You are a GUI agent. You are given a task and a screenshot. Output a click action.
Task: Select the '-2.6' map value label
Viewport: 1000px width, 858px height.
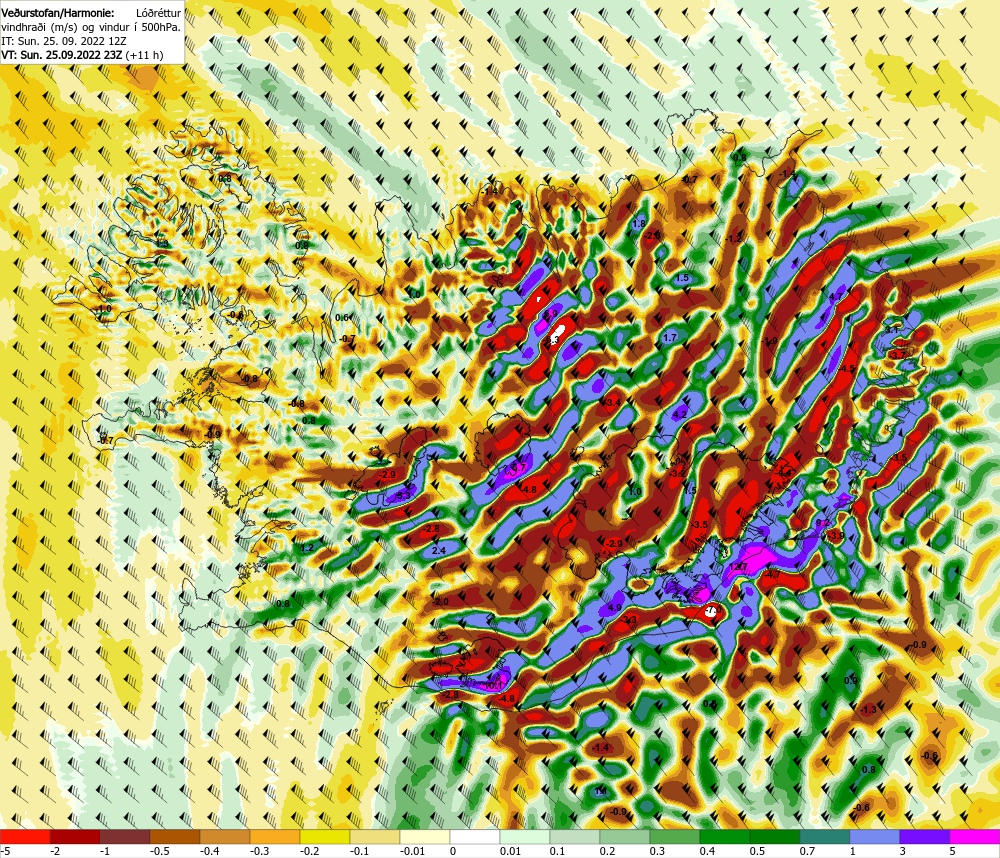pyautogui.click(x=652, y=236)
